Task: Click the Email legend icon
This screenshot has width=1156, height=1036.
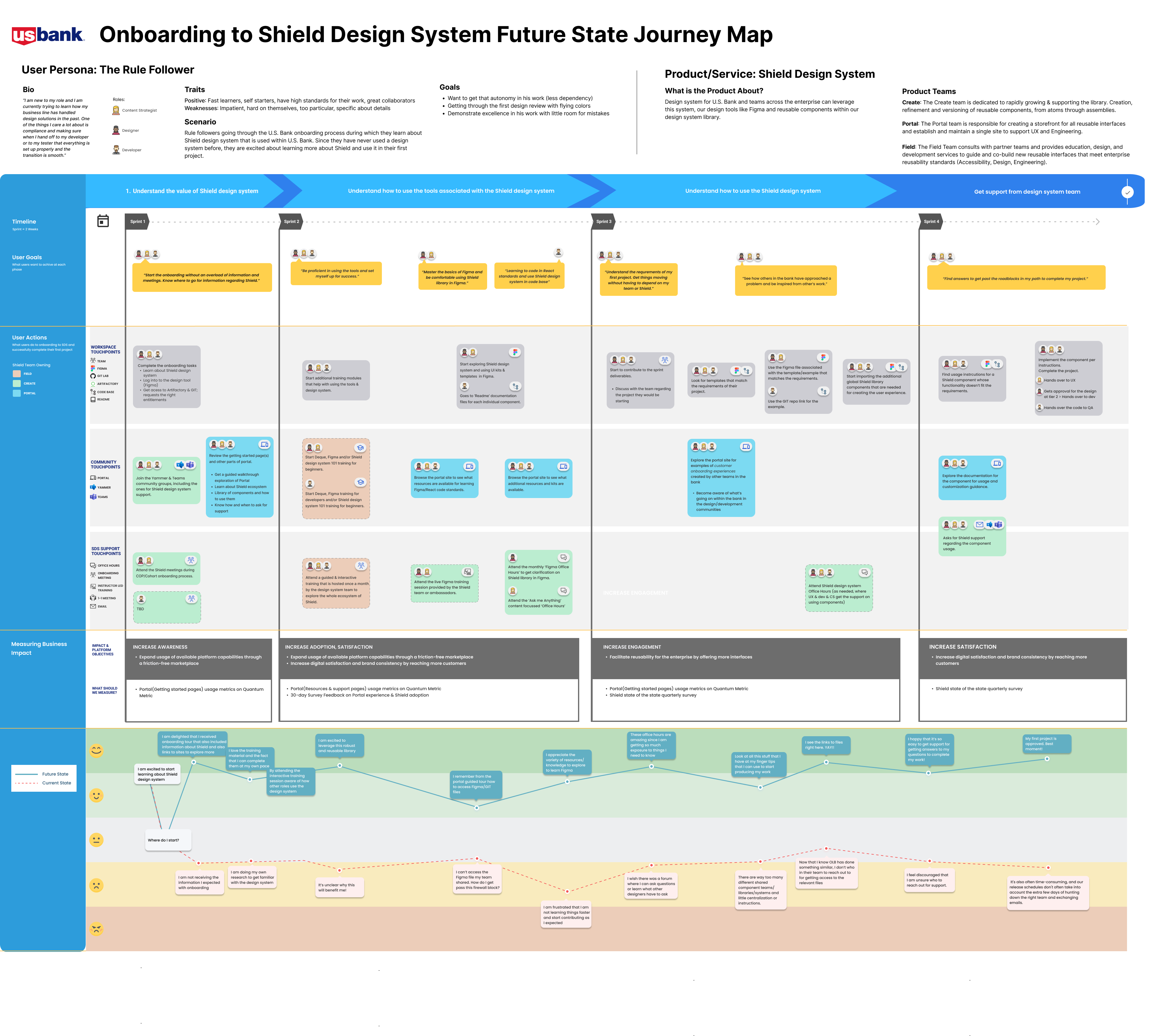Action: (93, 606)
